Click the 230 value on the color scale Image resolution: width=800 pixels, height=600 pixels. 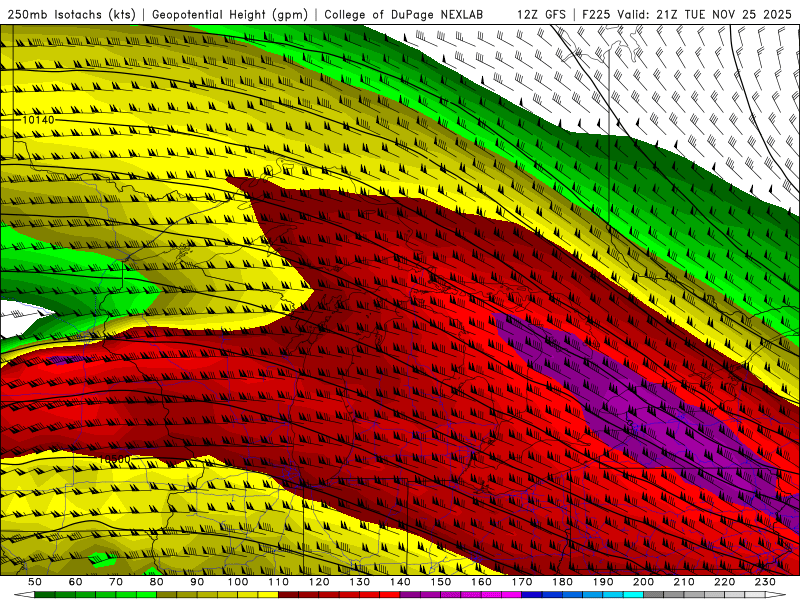pos(765,582)
